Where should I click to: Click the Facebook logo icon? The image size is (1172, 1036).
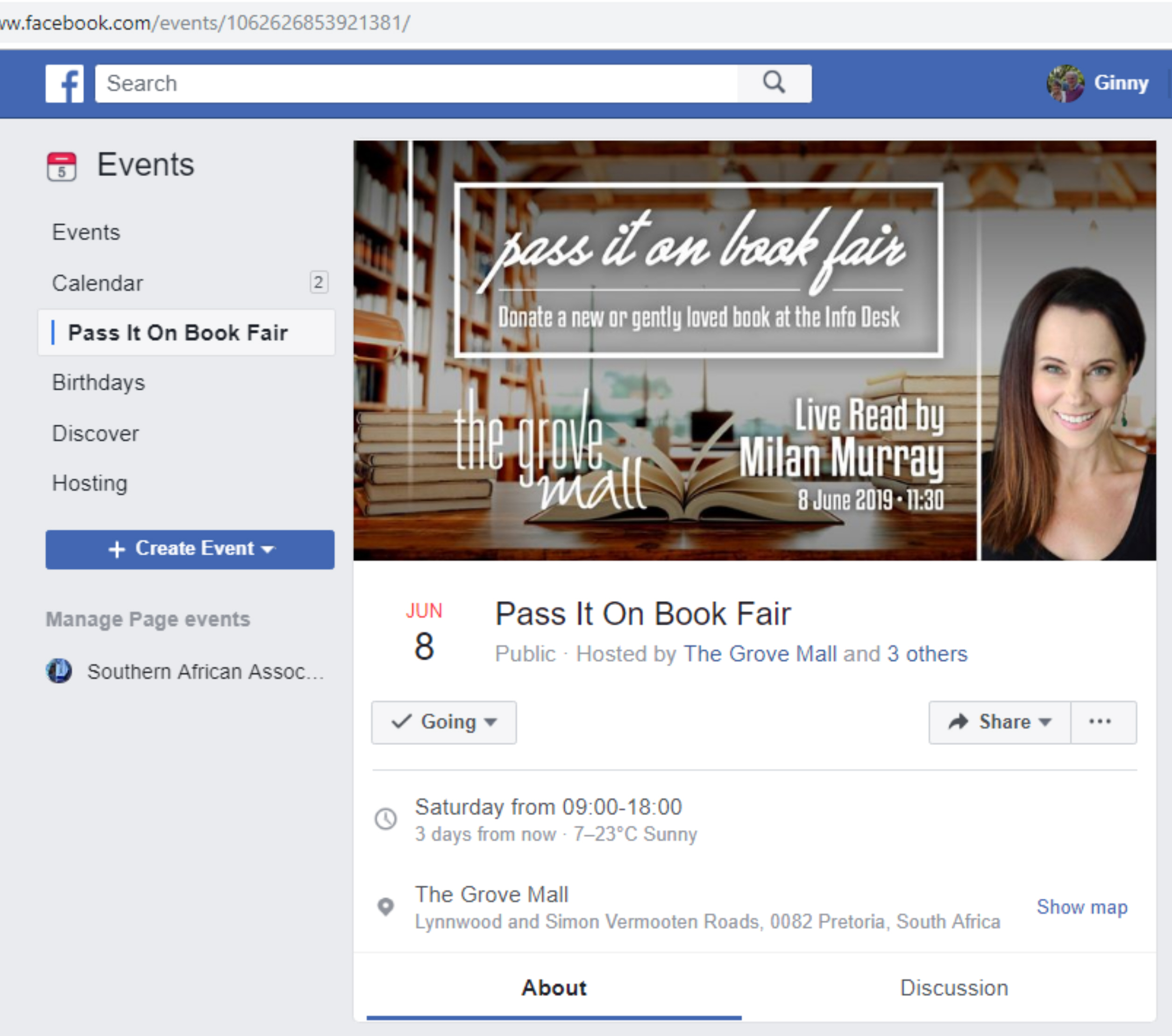pos(64,84)
